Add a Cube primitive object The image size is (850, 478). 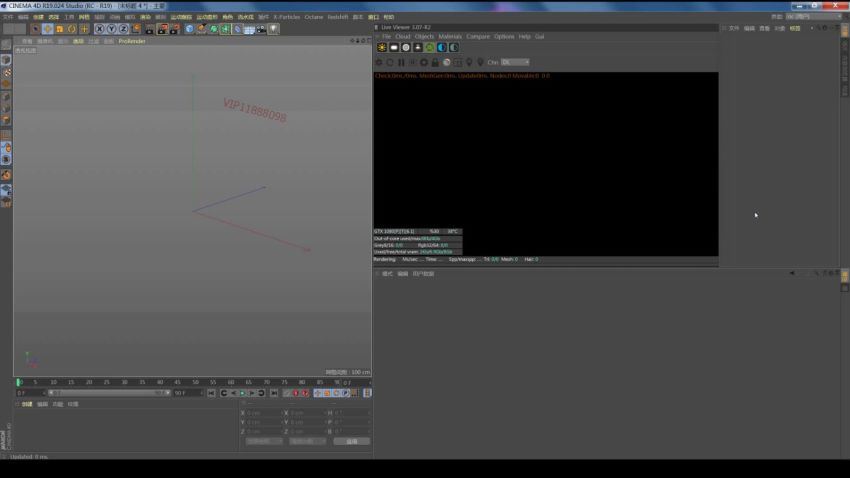coord(189,29)
